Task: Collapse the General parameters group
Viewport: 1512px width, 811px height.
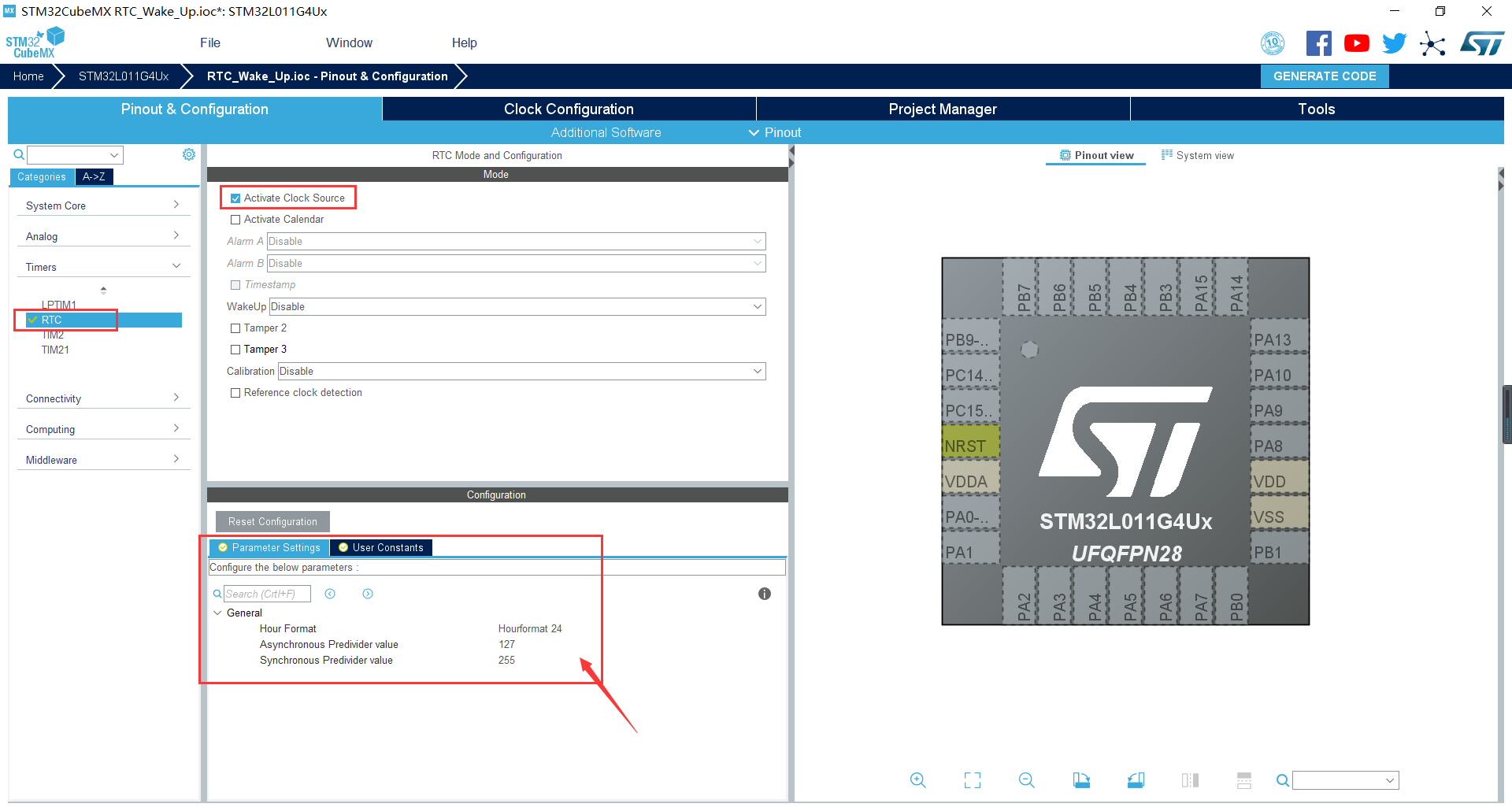Action: 218,613
